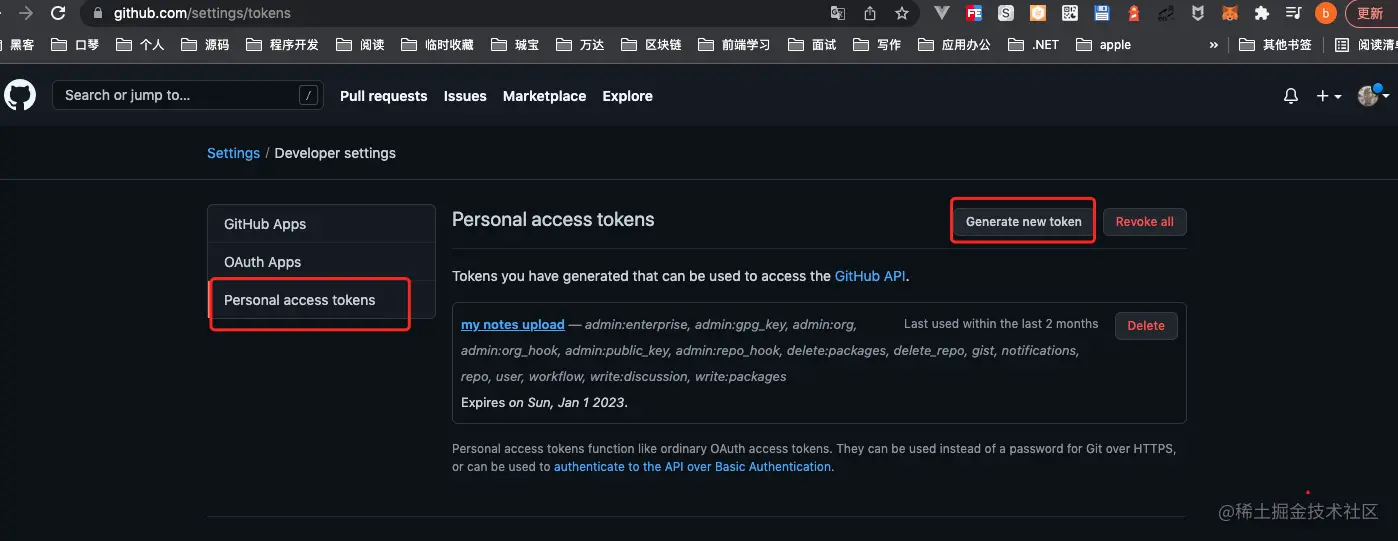The height and width of the screenshot is (541, 1398).
Task: Open the red FE extension
Action: [974, 13]
